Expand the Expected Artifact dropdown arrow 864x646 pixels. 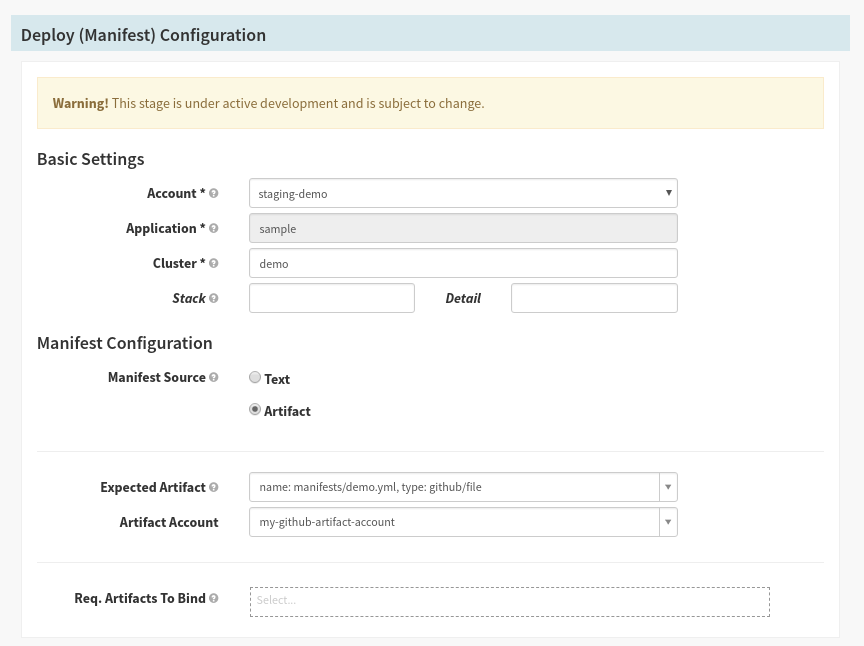tap(668, 488)
